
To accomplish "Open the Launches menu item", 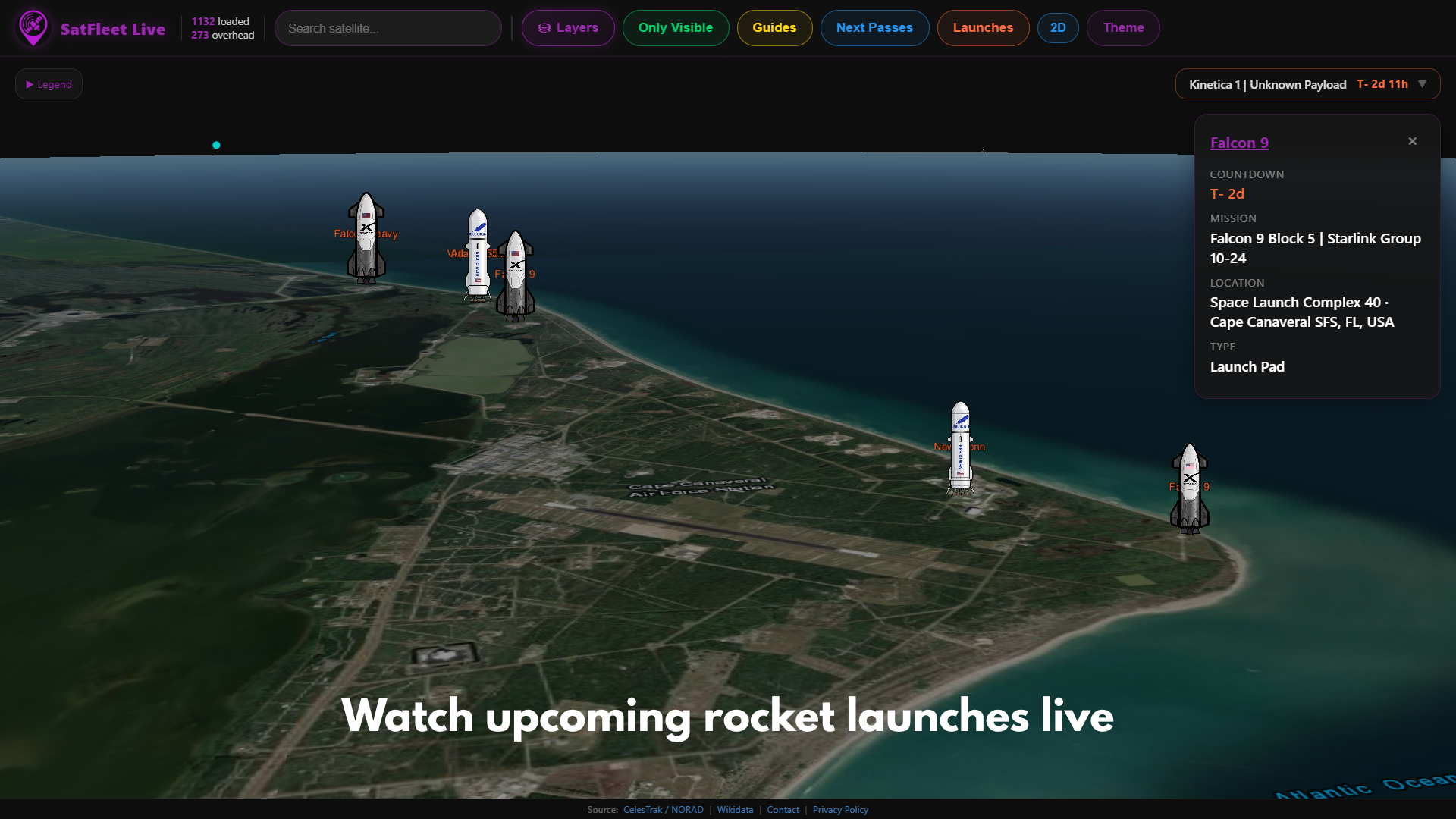I will [x=982, y=28].
